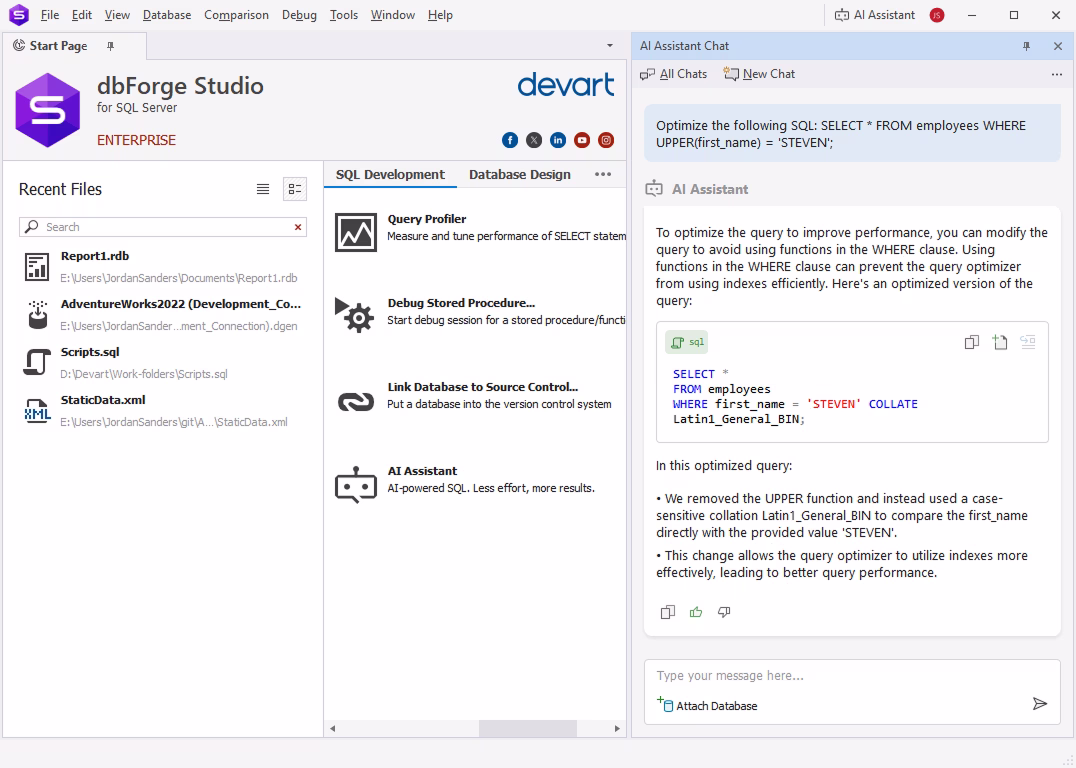The image size is (1076, 768).
Task: Pin the AI Assistant Chat panel
Action: (x=1027, y=46)
